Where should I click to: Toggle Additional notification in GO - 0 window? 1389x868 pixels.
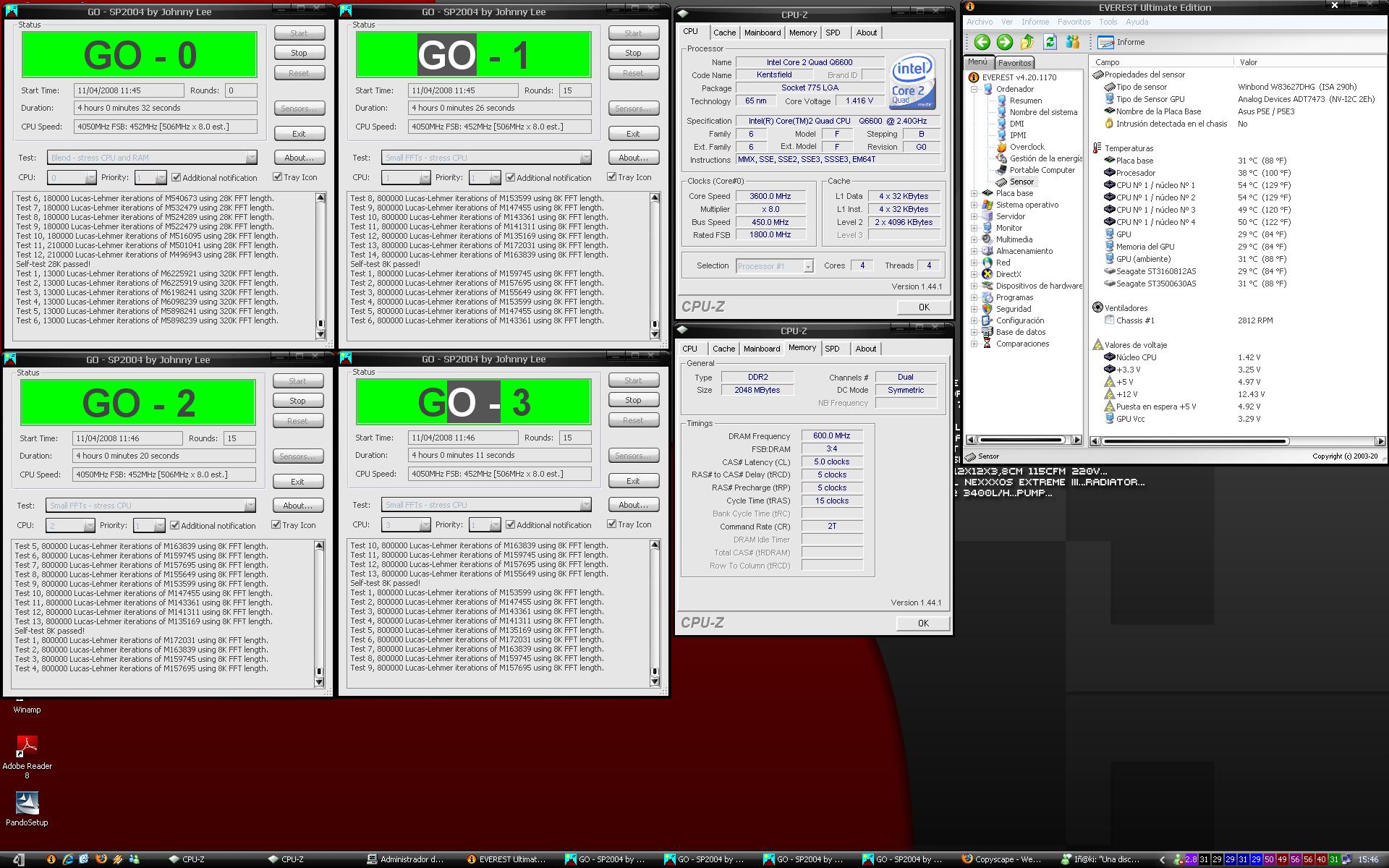(177, 177)
